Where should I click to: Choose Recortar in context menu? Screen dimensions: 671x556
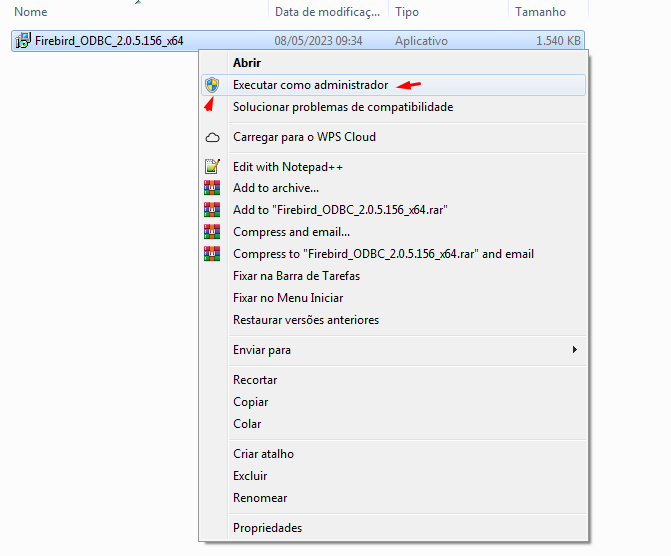point(393,380)
